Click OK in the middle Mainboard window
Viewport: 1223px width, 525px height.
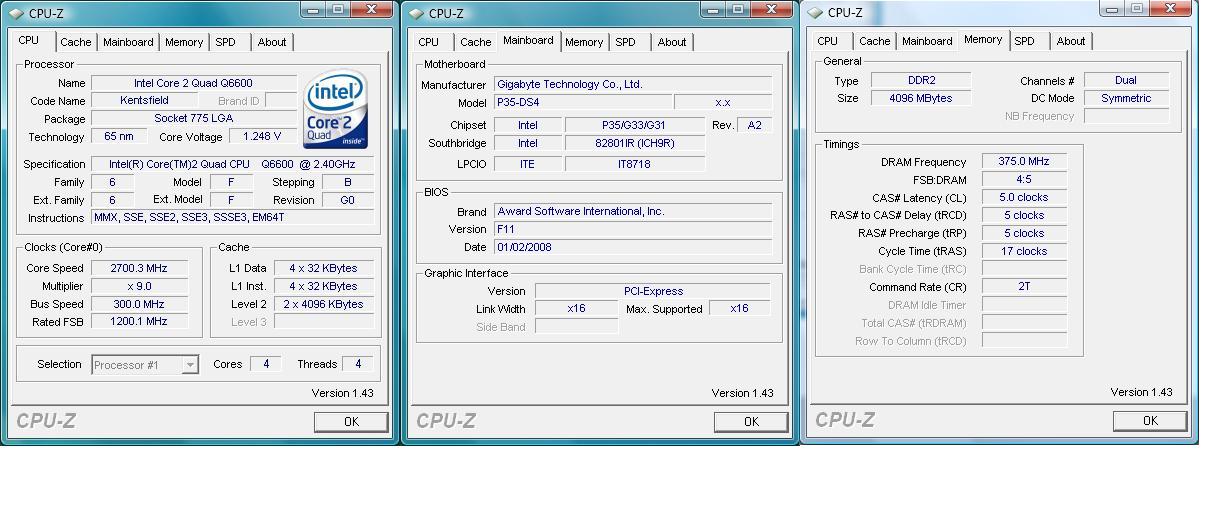pyautogui.click(x=751, y=422)
